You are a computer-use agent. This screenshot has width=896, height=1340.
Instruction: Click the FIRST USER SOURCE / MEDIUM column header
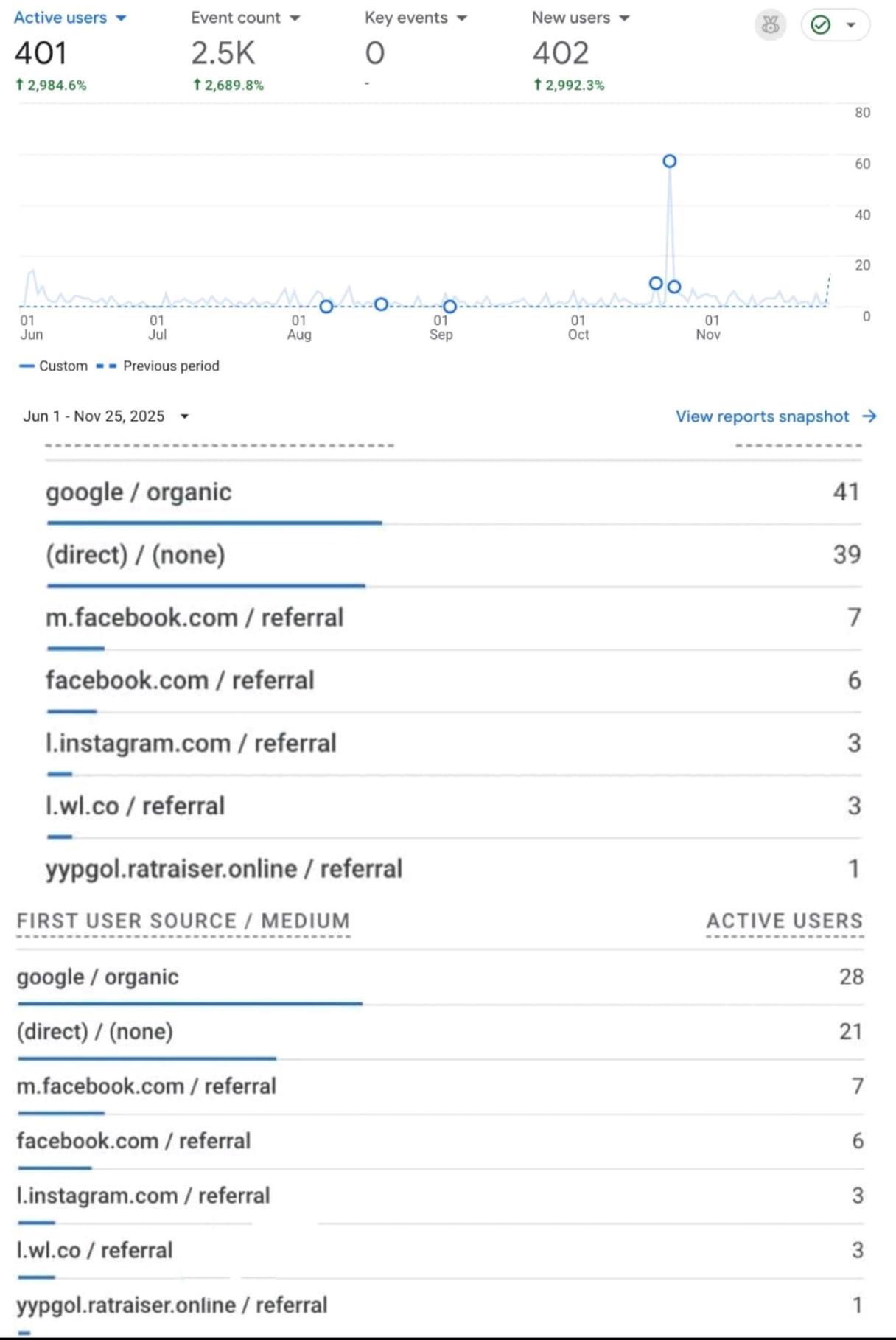pyautogui.click(x=182, y=921)
